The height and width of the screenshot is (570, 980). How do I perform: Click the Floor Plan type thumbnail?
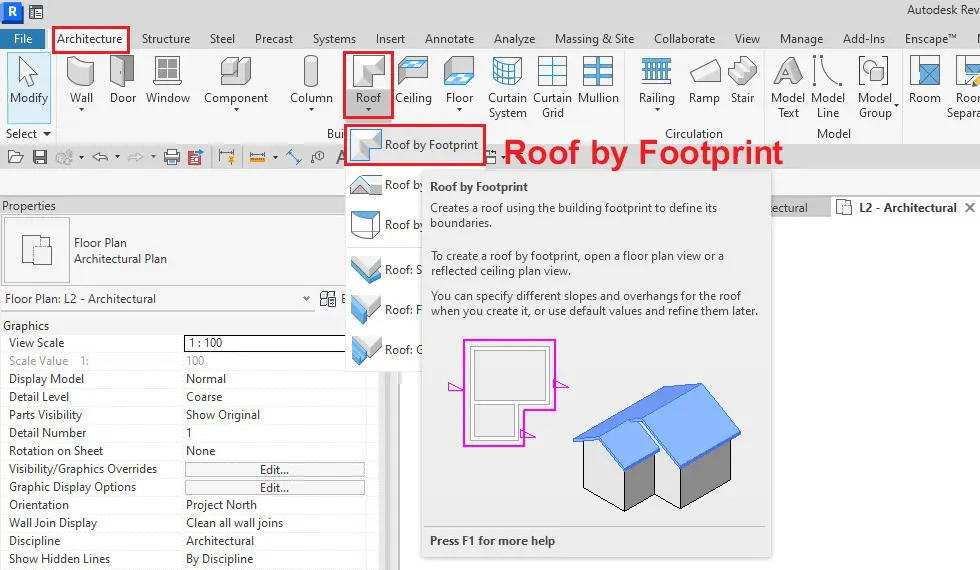(x=37, y=250)
